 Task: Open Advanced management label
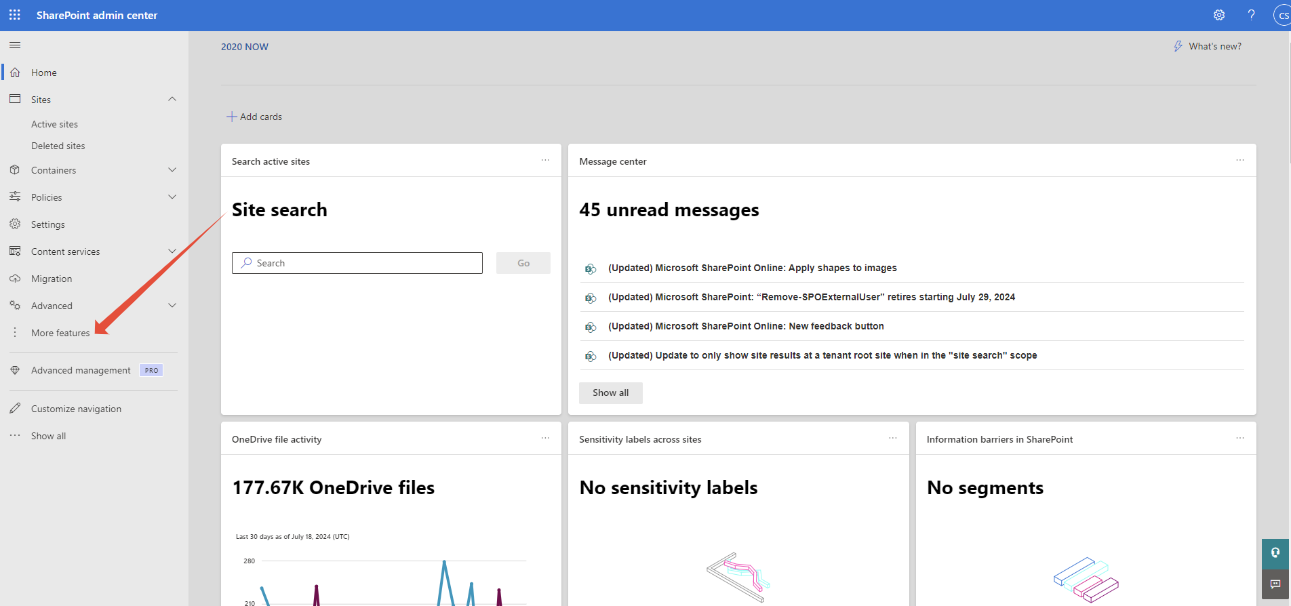[80, 371]
